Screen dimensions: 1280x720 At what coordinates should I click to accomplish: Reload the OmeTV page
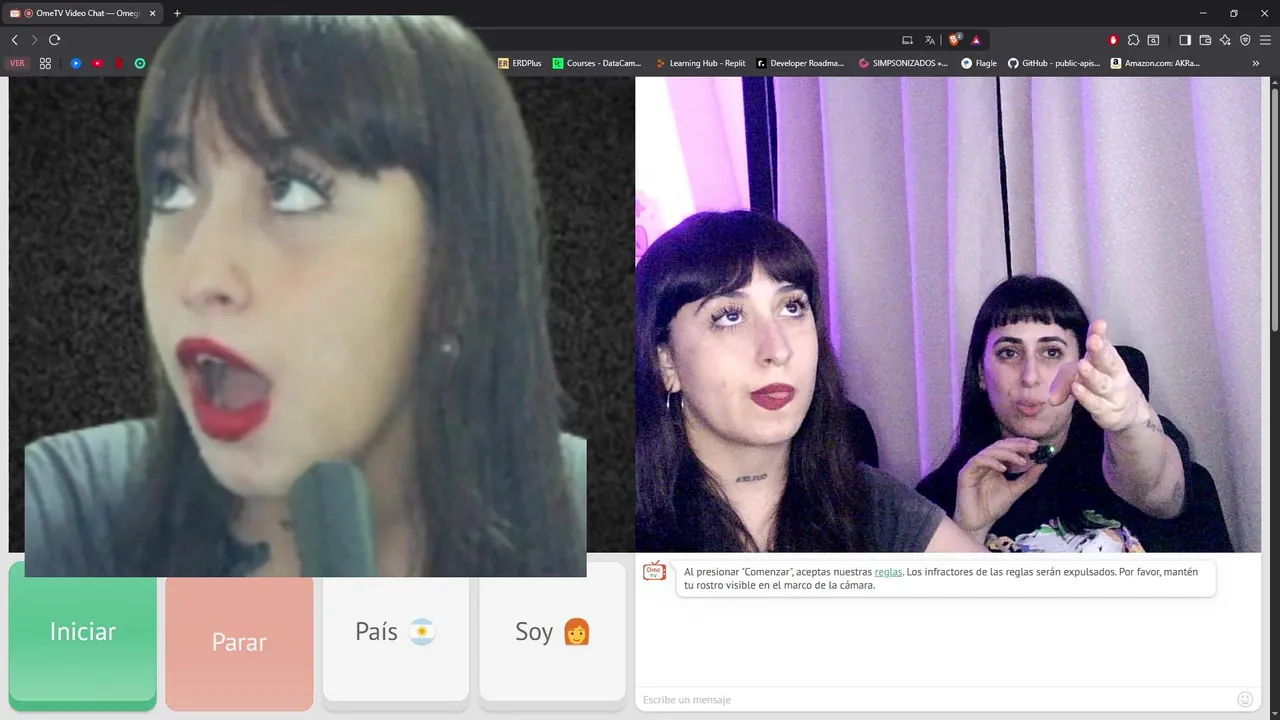[55, 40]
